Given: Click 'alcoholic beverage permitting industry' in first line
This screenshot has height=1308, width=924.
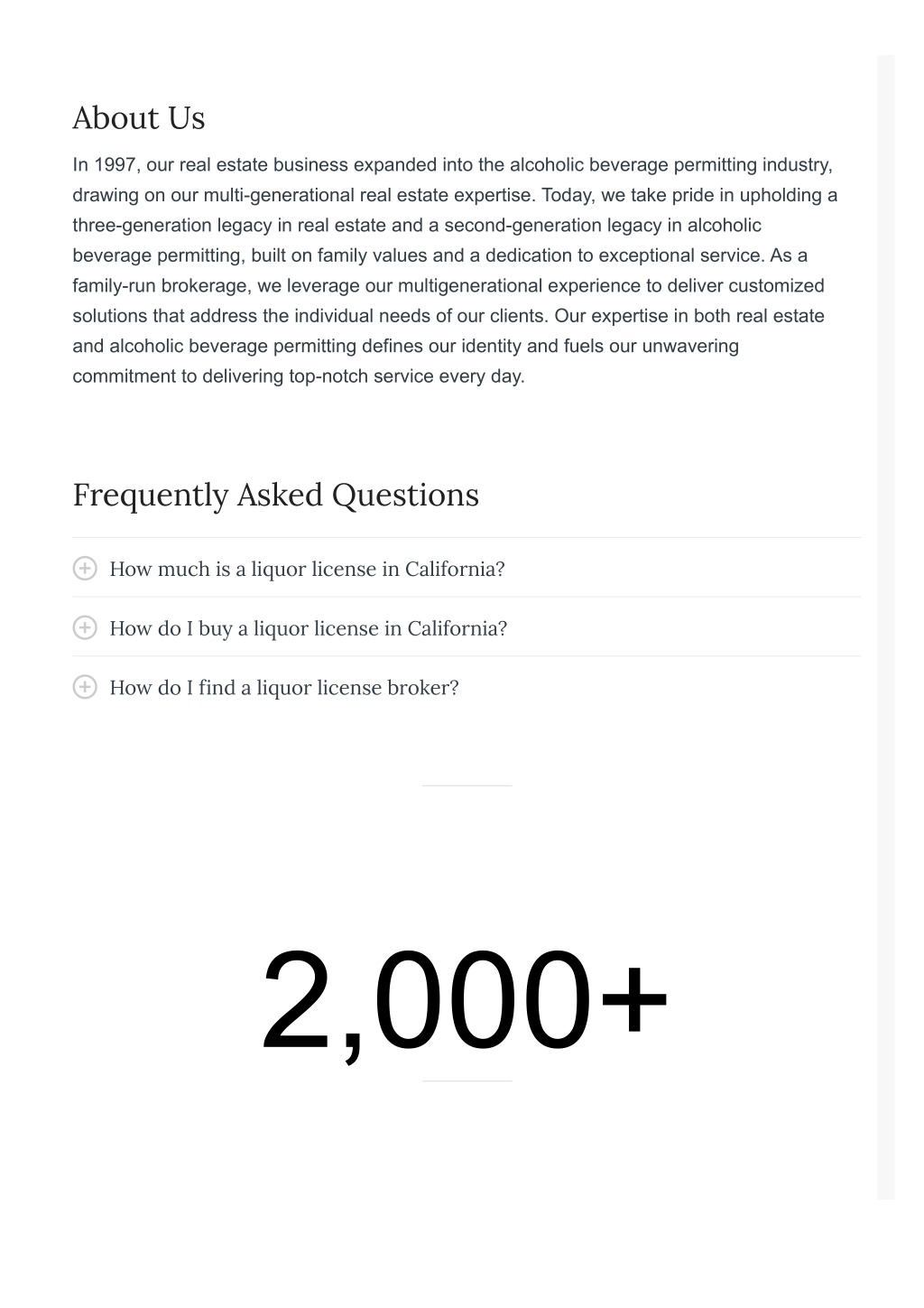Looking at the screenshot, I should click(670, 165).
